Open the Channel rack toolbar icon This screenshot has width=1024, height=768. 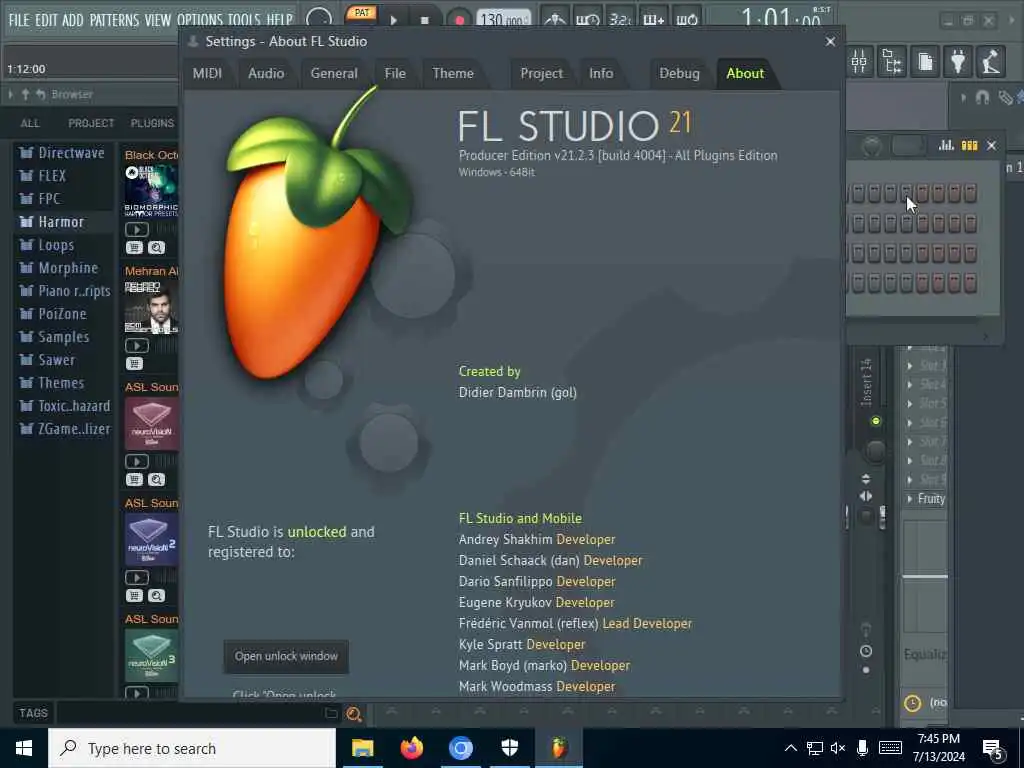[892, 62]
